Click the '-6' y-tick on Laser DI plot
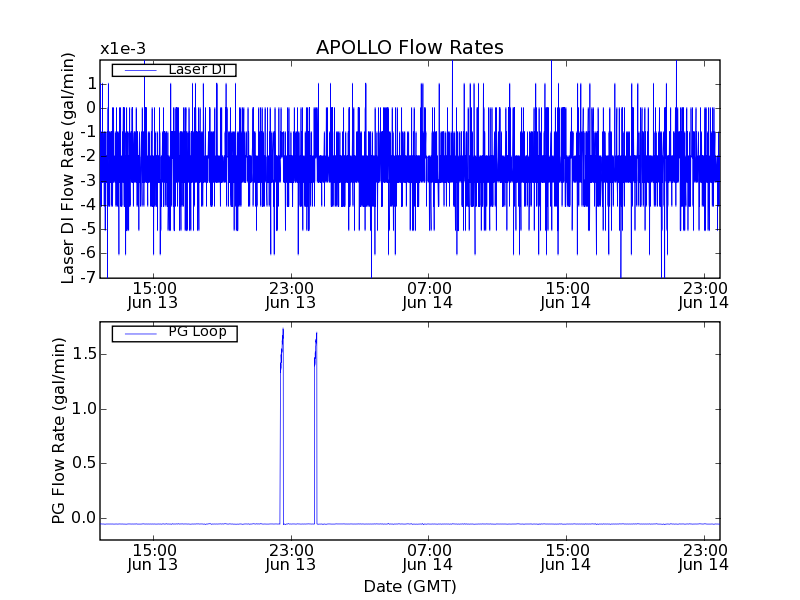This screenshot has height=600, width=800. [88, 253]
